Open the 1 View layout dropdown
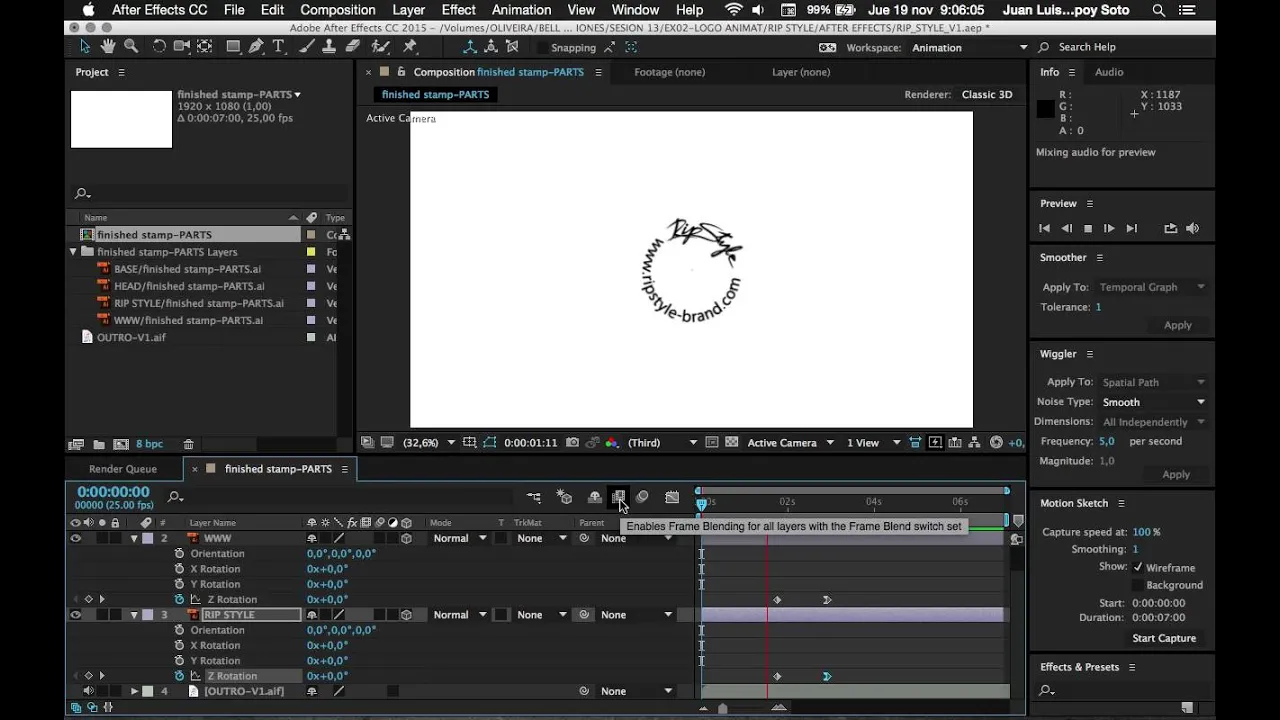 point(874,442)
